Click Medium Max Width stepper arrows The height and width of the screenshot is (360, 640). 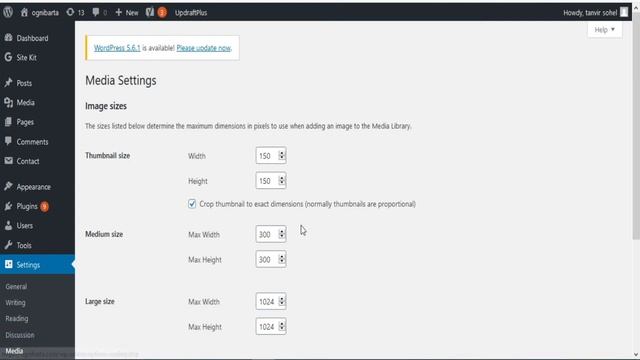coord(282,234)
